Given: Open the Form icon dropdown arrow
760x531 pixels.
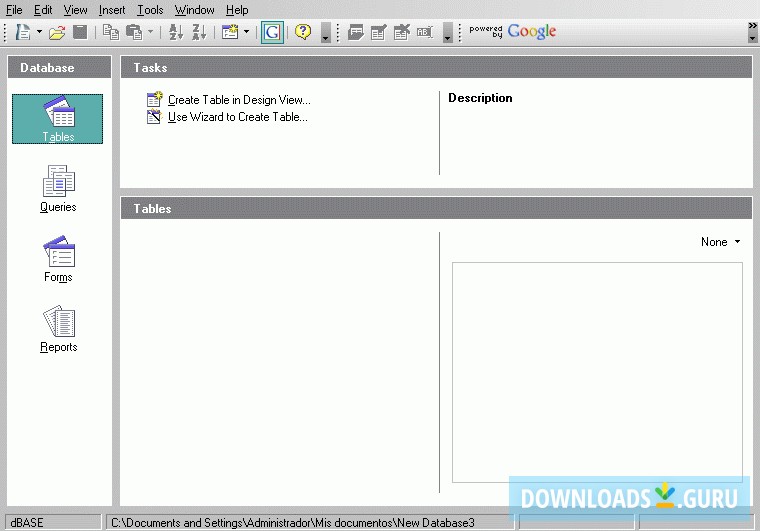Looking at the screenshot, I should click(x=246, y=32).
